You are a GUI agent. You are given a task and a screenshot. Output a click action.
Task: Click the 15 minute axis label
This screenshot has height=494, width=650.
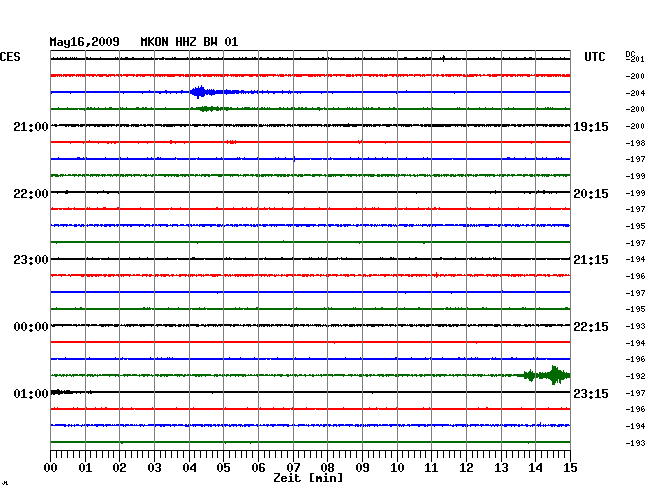[570, 467]
